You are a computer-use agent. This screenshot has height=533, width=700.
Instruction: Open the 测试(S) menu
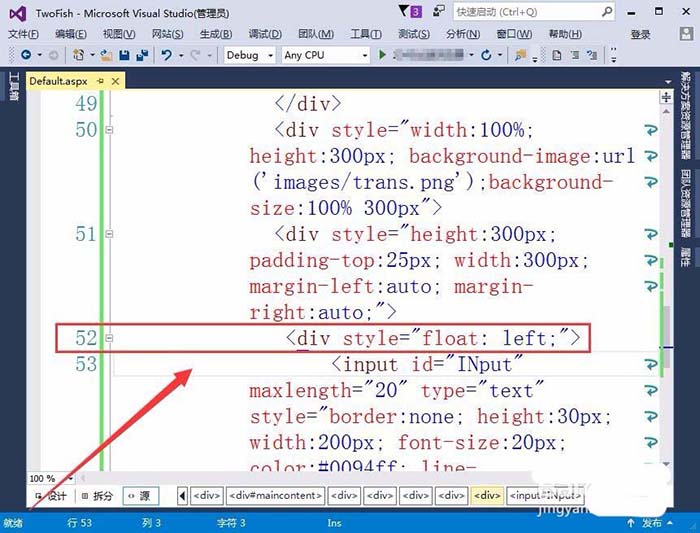[414, 34]
